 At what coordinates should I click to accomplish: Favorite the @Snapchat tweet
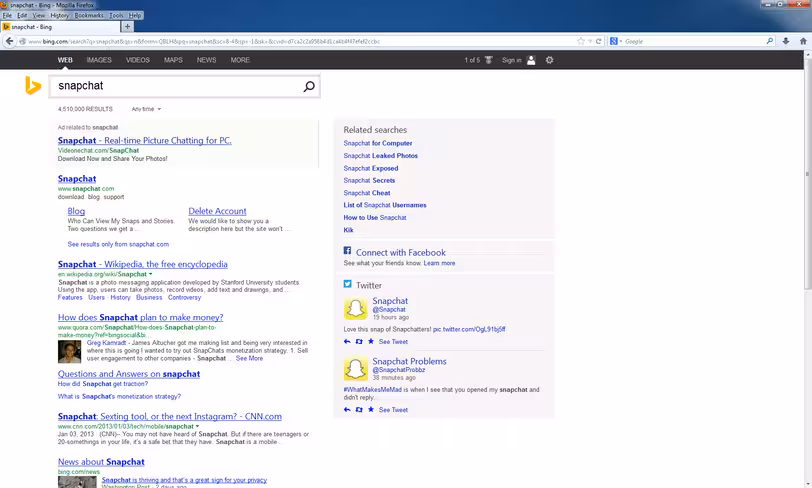(371, 341)
